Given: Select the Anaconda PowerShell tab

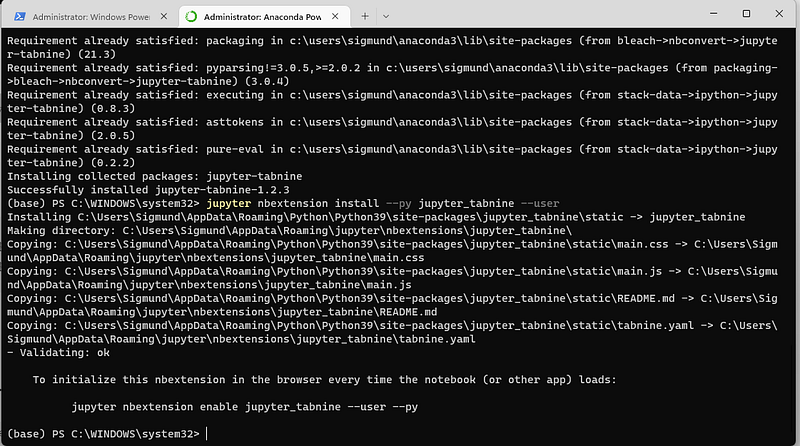Looking at the screenshot, I should pyautogui.click(x=263, y=16).
